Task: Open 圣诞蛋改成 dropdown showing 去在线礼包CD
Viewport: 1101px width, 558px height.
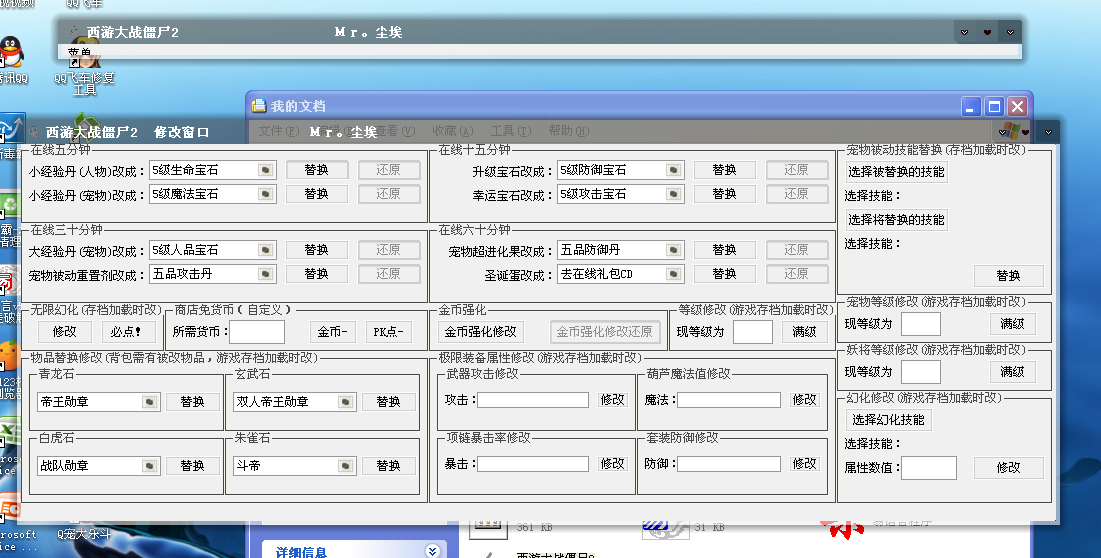Action: point(673,274)
